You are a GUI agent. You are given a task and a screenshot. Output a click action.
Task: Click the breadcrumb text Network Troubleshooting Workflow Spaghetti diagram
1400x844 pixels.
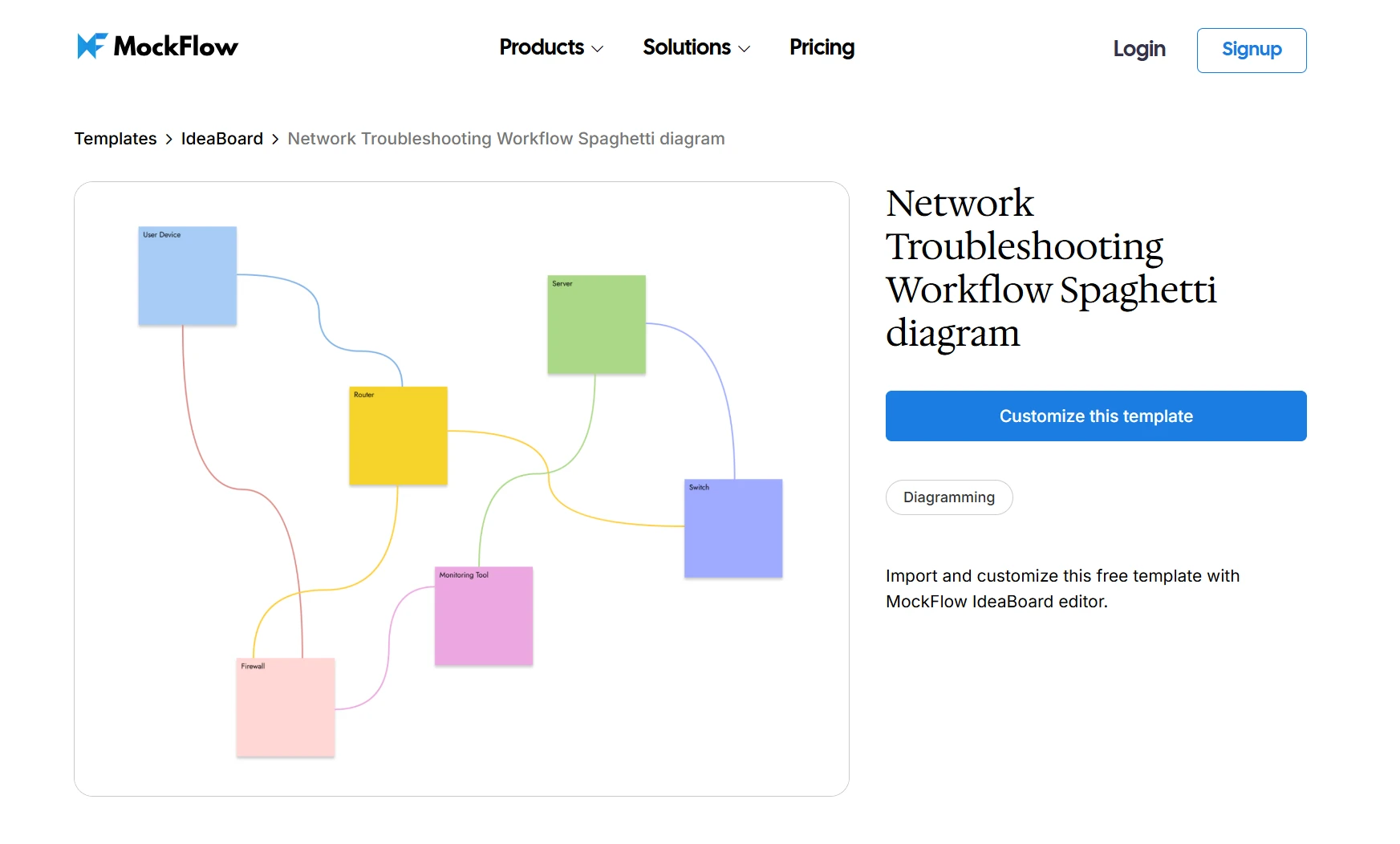tap(506, 139)
